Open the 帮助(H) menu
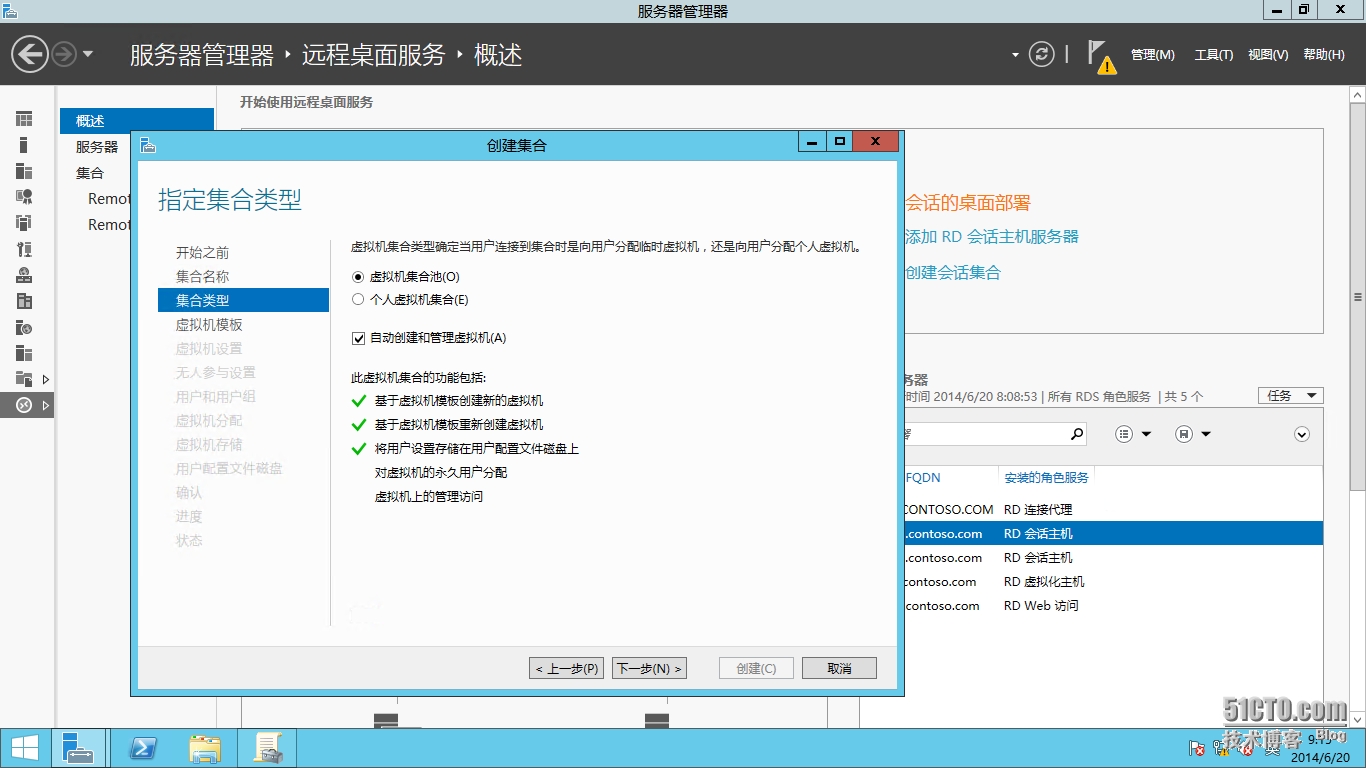The width and height of the screenshot is (1366, 768). click(x=1324, y=55)
